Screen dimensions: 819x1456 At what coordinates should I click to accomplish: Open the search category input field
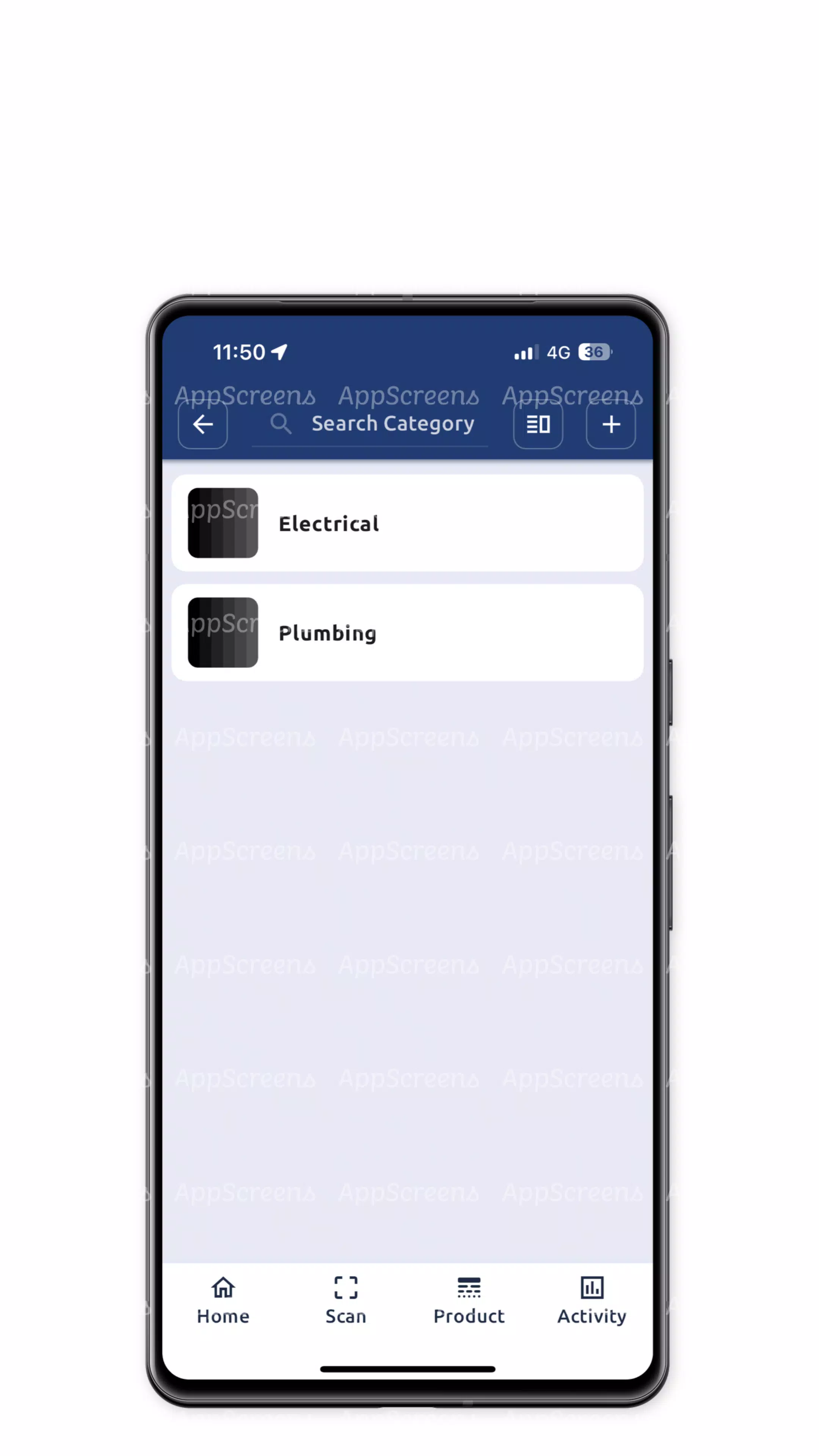click(x=393, y=424)
